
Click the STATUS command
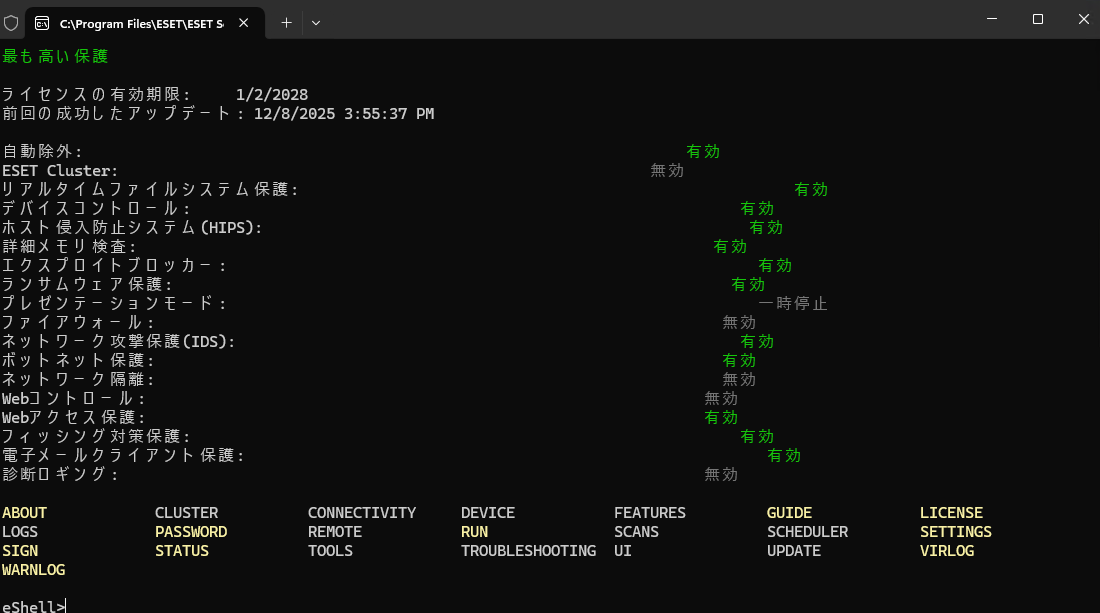pyautogui.click(x=182, y=551)
